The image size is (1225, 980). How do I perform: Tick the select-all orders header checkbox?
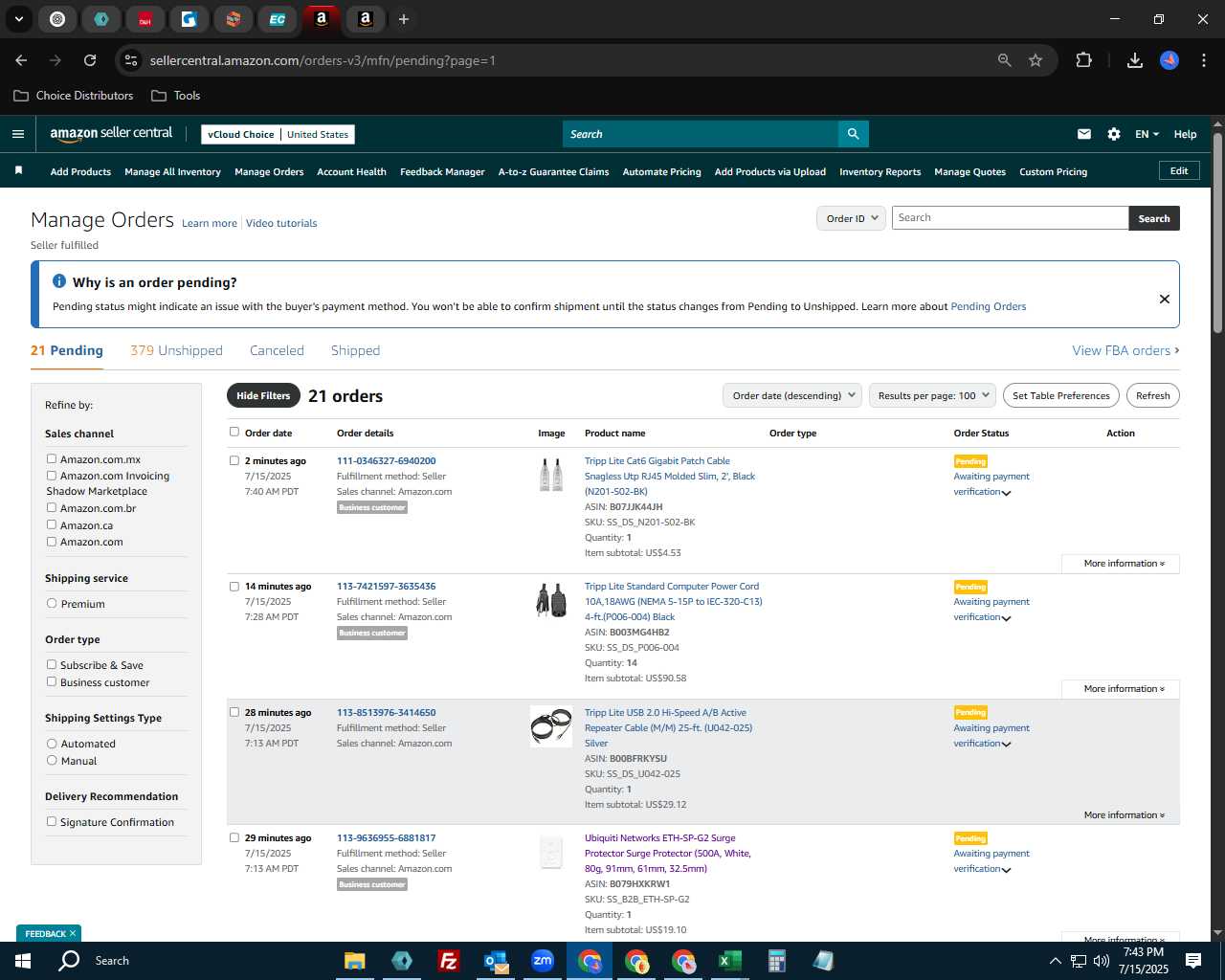[x=234, y=432]
